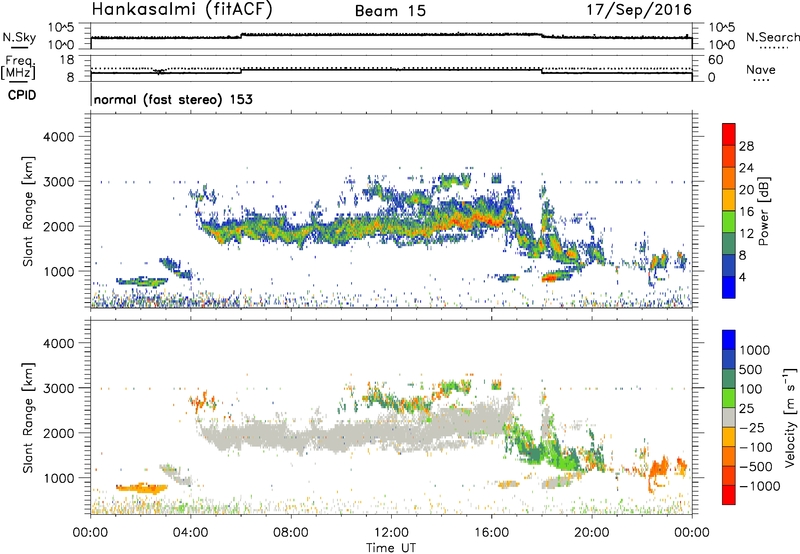The width and height of the screenshot is (800, 554).
Task: Click the 18 tick on frequency axis
Action: [x=67, y=60]
